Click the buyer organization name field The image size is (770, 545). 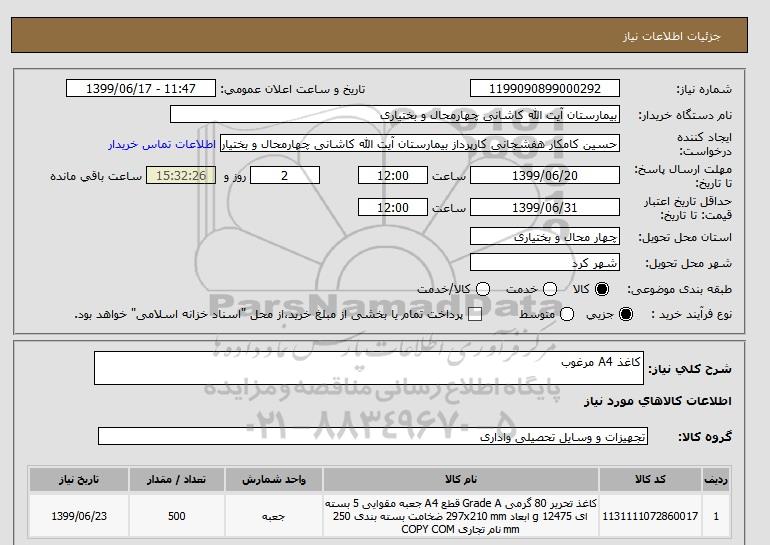[395, 114]
